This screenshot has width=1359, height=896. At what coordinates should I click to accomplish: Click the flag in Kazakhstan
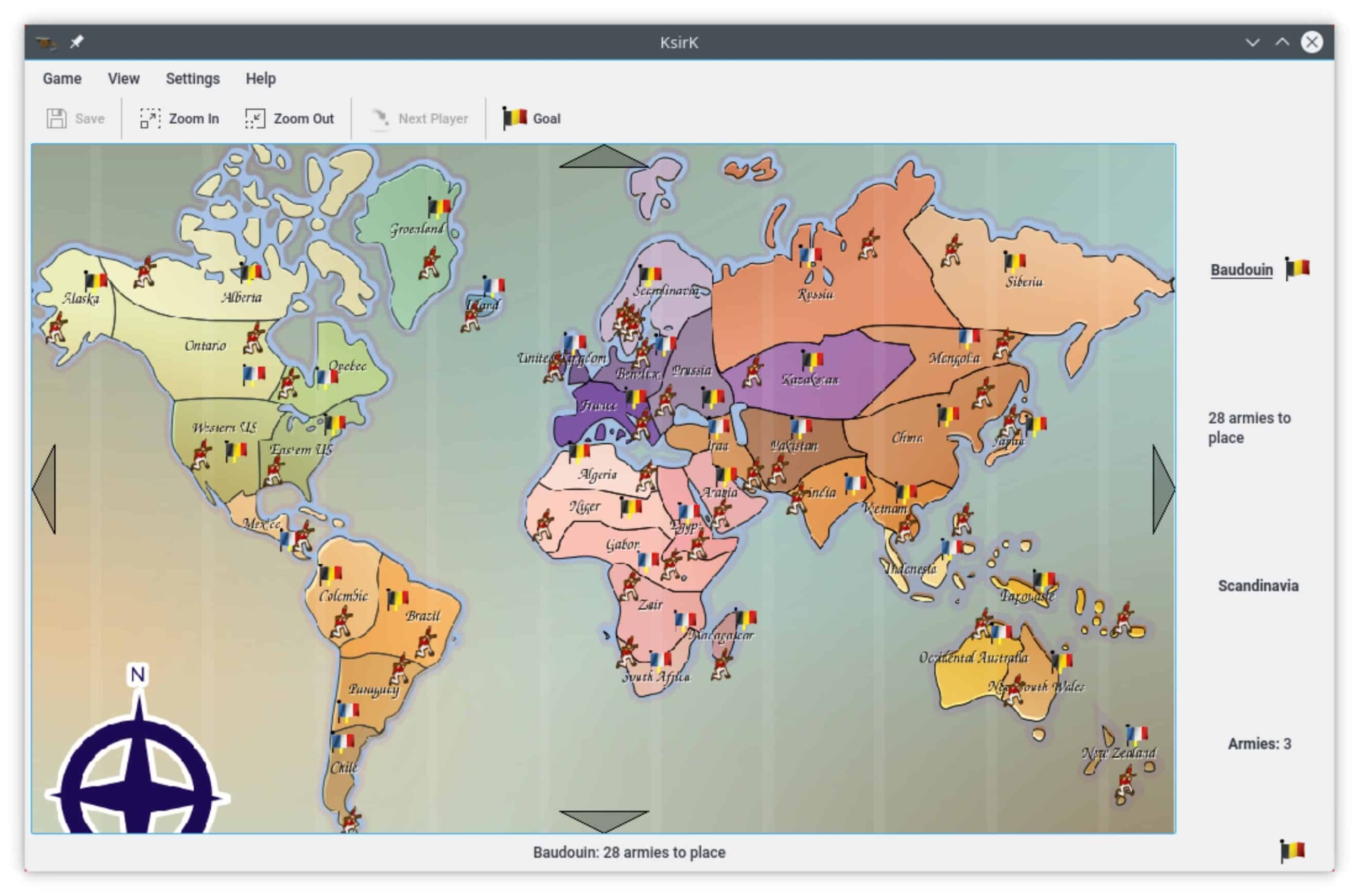tap(812, 360)
